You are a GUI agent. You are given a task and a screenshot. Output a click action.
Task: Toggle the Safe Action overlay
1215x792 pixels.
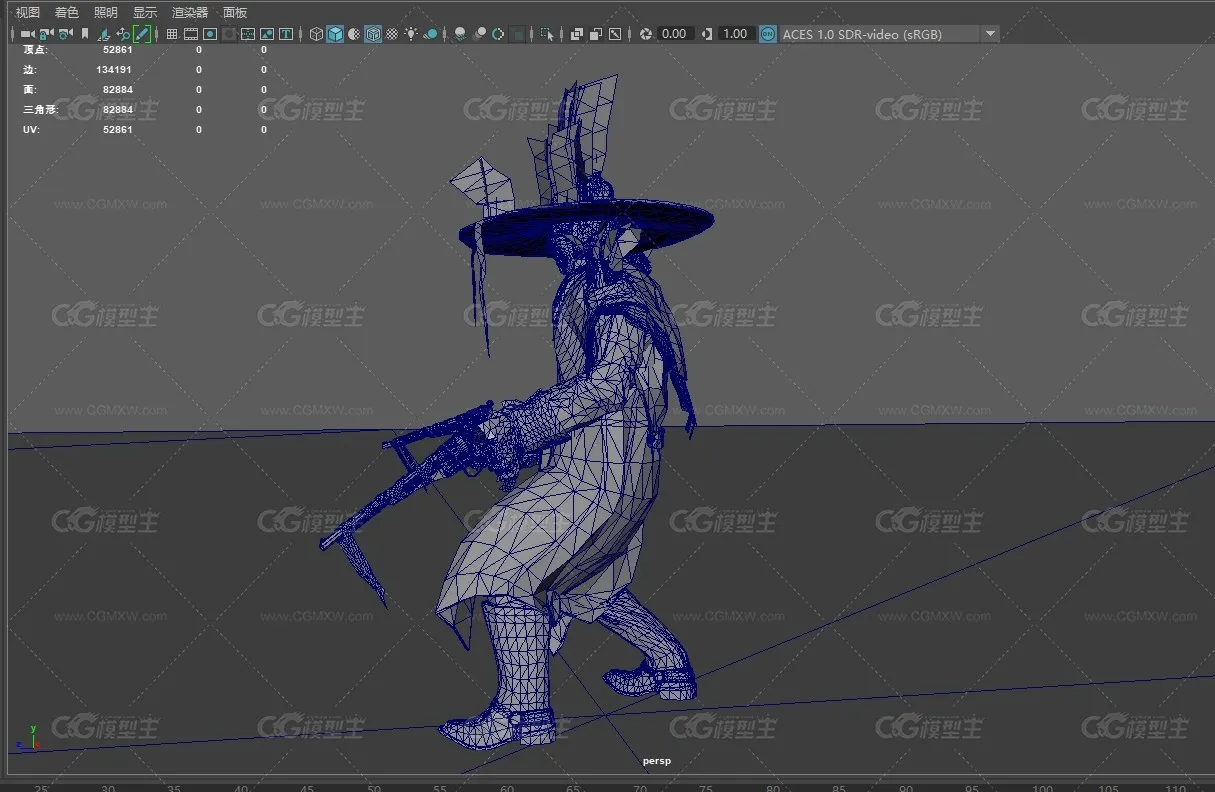[266, 34]
